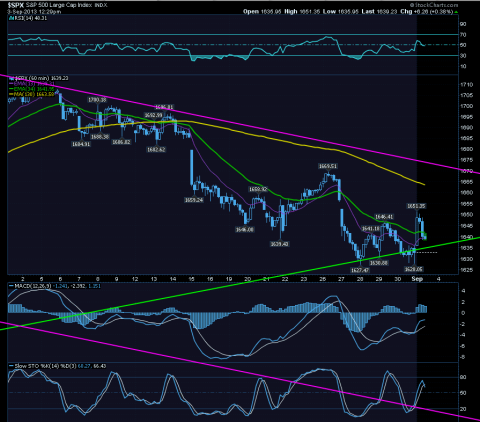The height and width of the screenshot is (422, 480).
Task: Click the 1659.24 price label
Action: [x=194, y=200]
